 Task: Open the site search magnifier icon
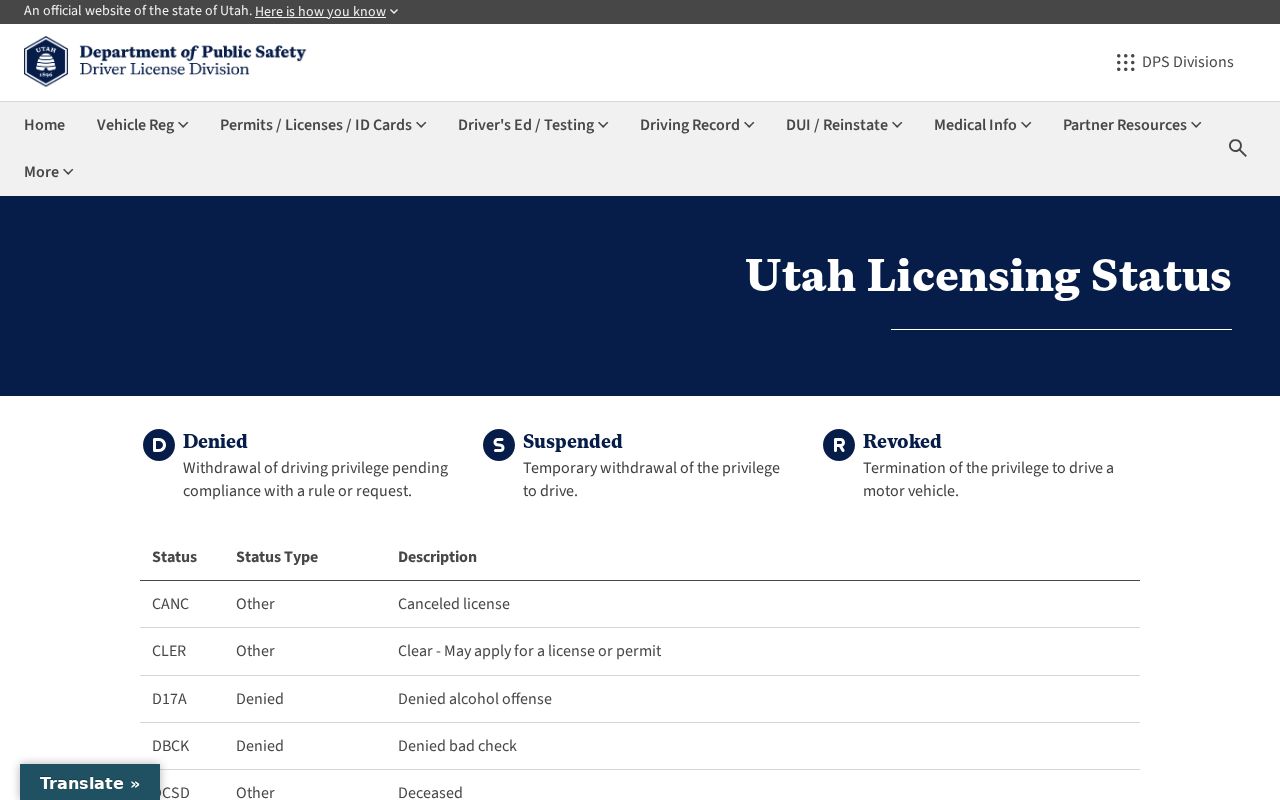[x=1238, y=148]
